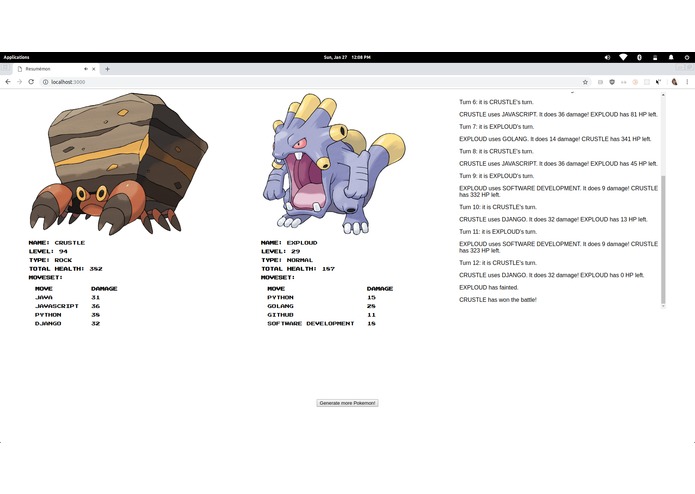Viewport: 695px width, 494px height.
Task: Select "Turn 9: it is EXPLOUD's turn." line
Action: [x=496, y=176]
